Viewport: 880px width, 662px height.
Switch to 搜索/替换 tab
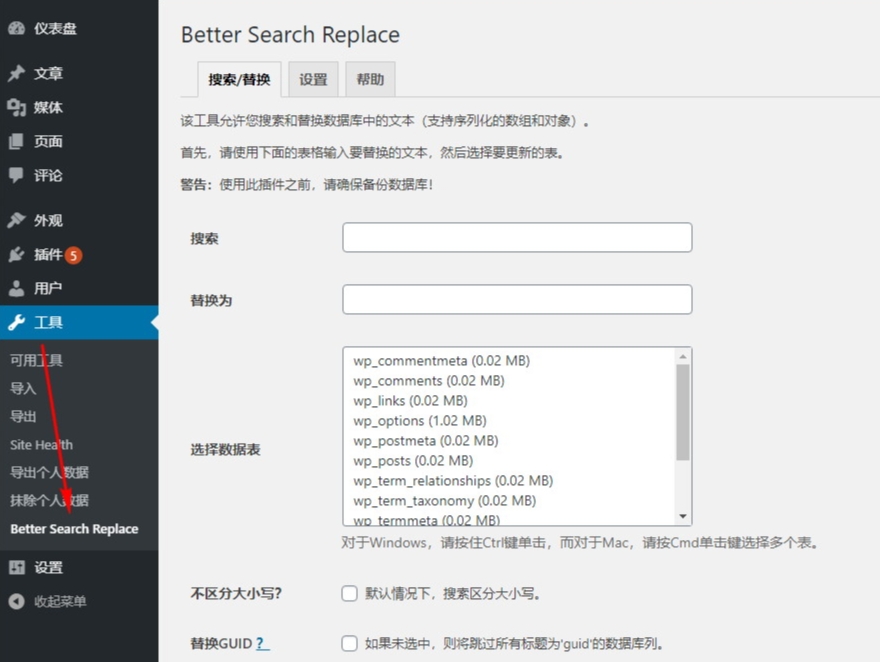(x=239, y=79)
